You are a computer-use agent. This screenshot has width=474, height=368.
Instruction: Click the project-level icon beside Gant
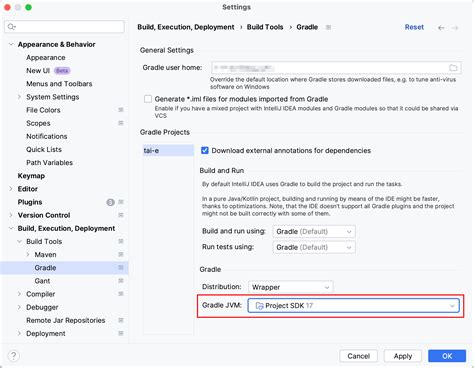point(121,281)
